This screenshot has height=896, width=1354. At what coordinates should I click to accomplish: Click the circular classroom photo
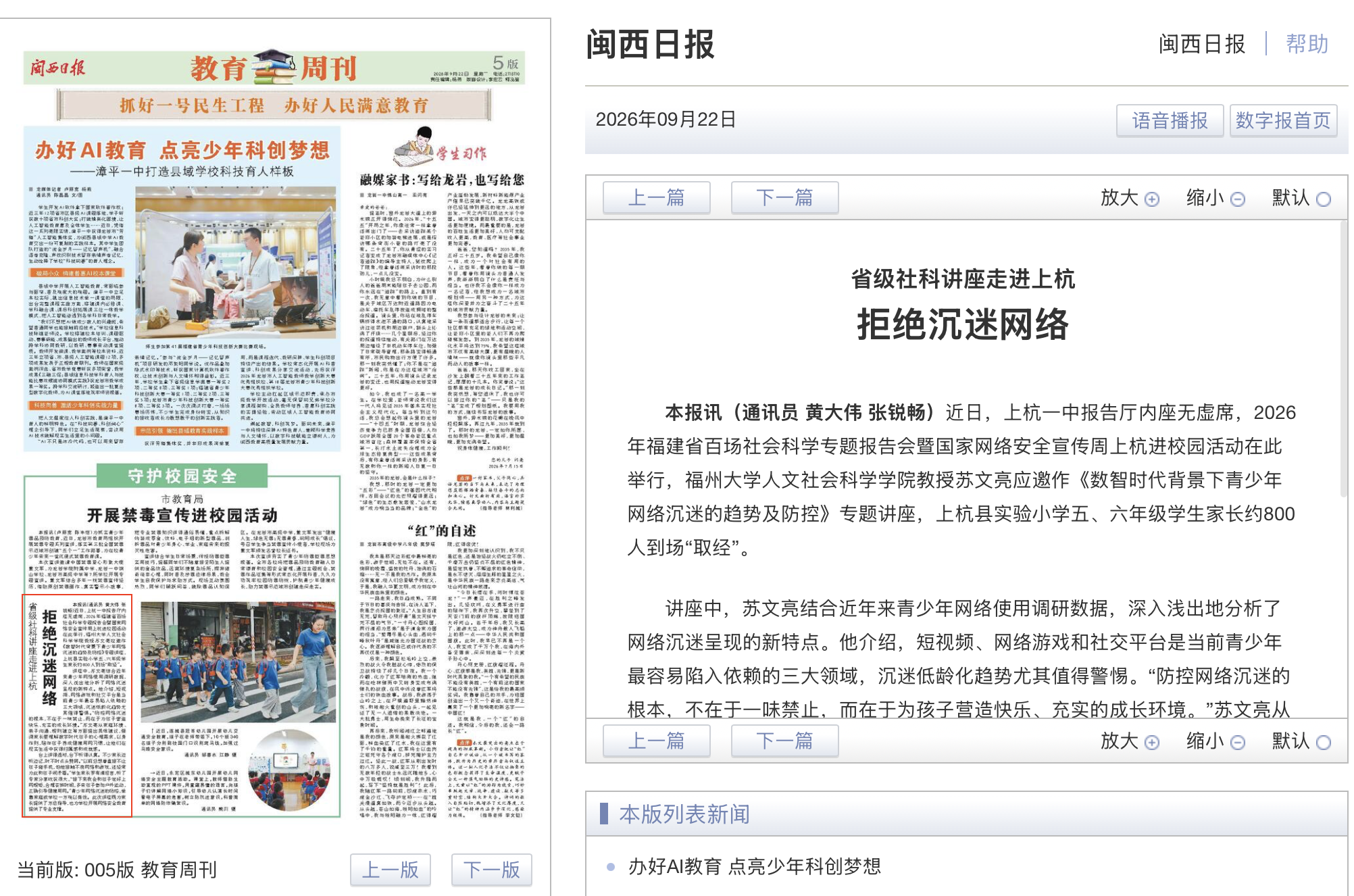click(289, 770)
